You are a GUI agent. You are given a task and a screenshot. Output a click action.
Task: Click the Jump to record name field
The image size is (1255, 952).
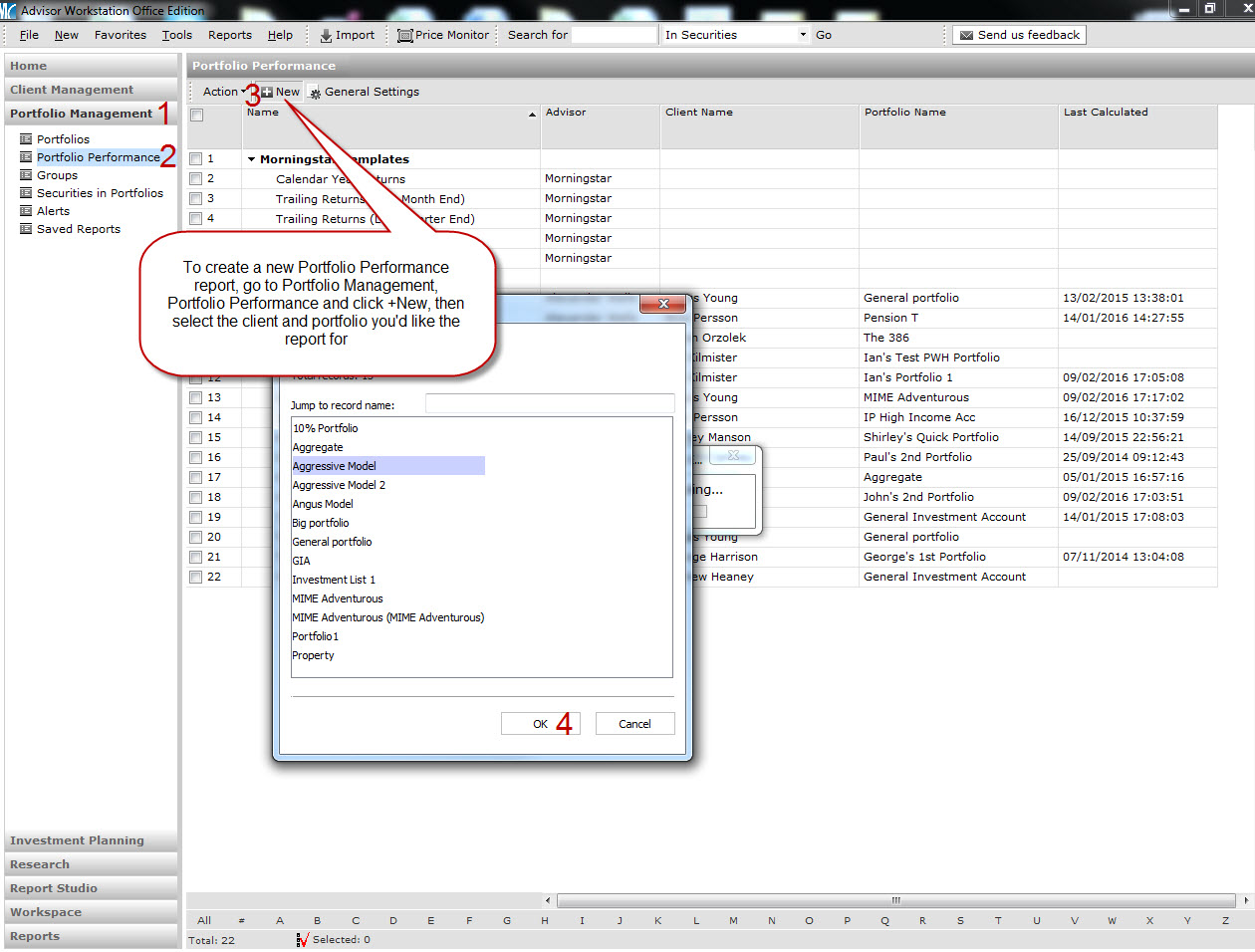549,404
